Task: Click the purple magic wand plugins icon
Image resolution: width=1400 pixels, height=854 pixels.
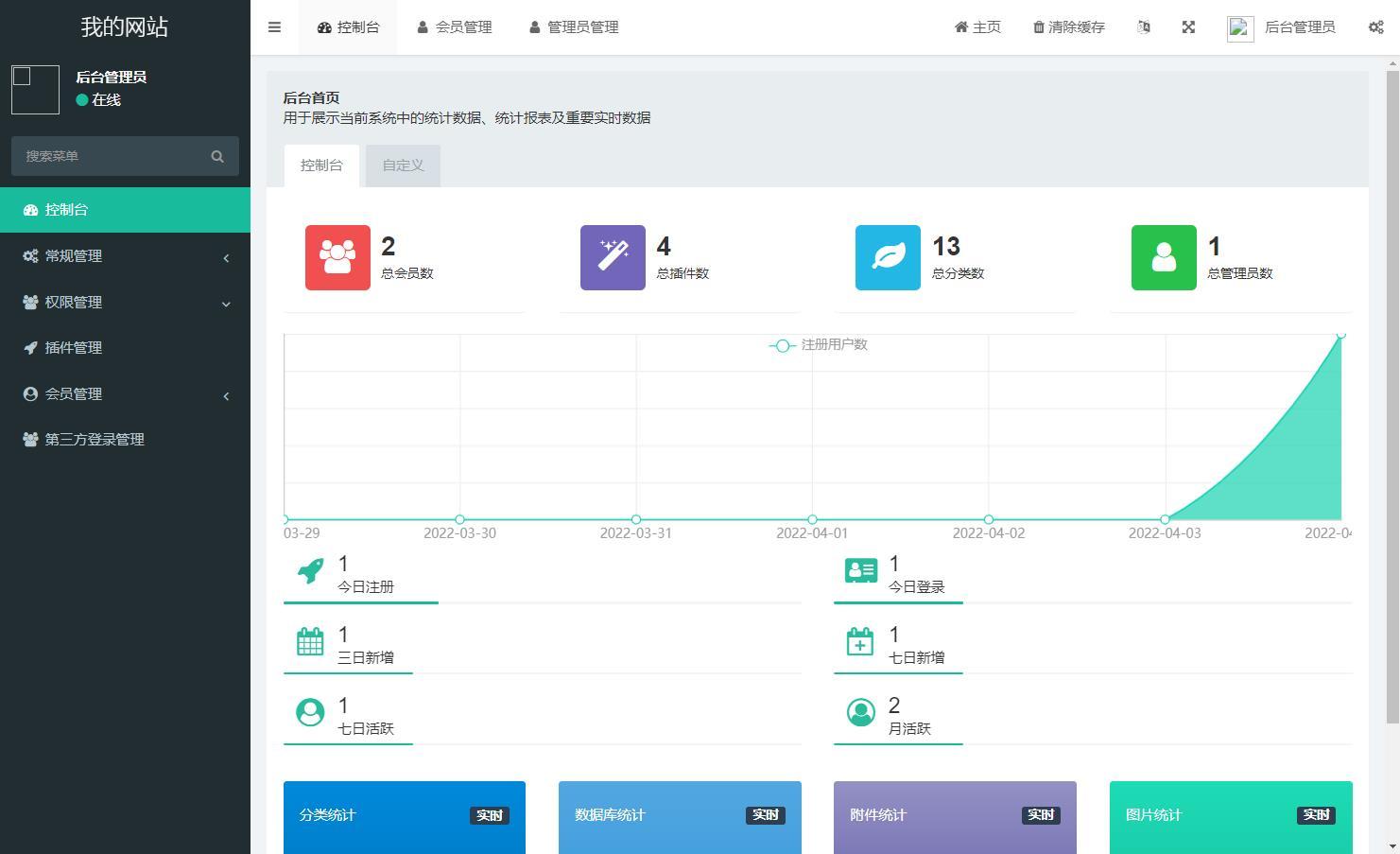Action: coord(613,257)
